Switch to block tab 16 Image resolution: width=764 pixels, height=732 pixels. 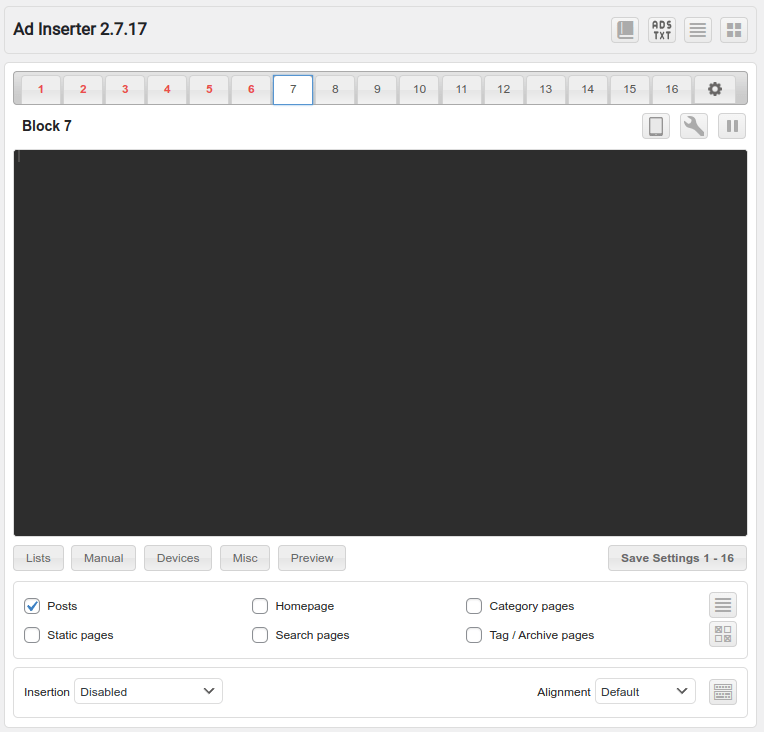672,90
